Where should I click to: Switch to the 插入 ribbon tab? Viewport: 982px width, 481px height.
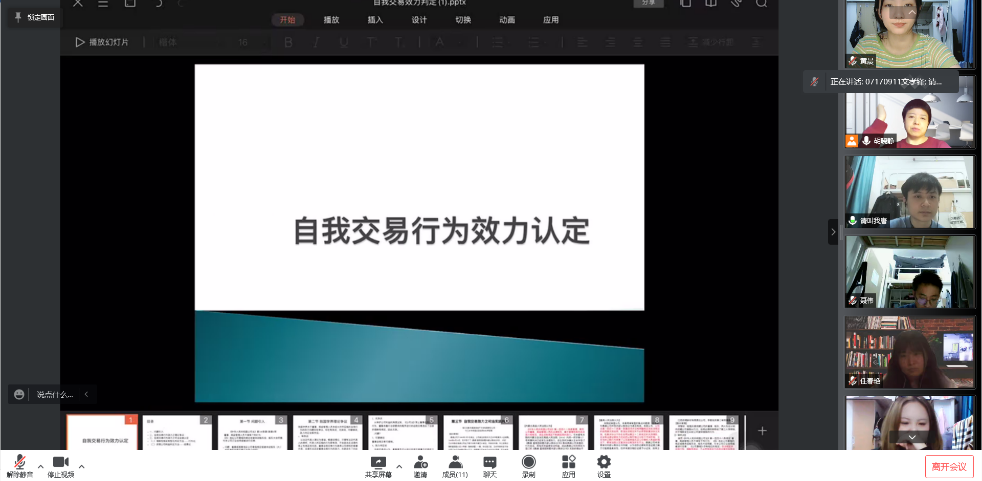pyautogui.click(x=375, y=20)
